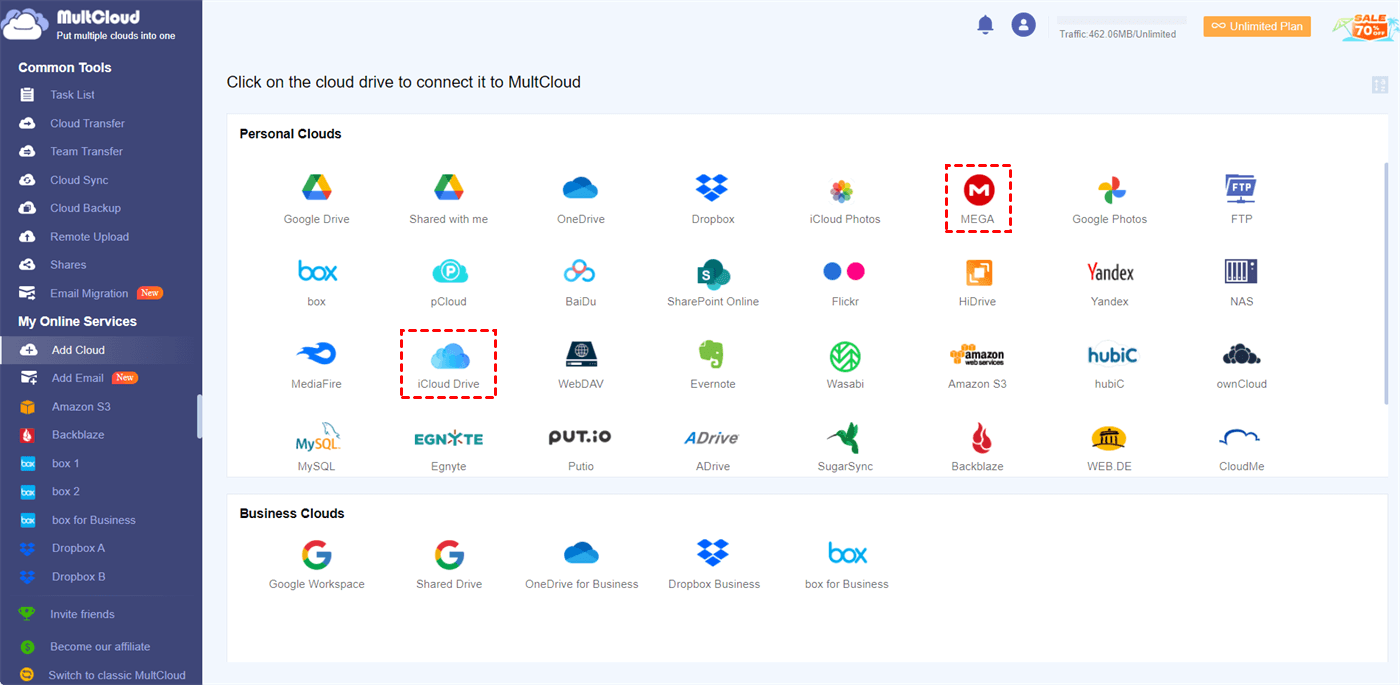Viewport: 1400px width, 685px height.
Task: Open the user account avatar menu
Action: [1023, 25]
